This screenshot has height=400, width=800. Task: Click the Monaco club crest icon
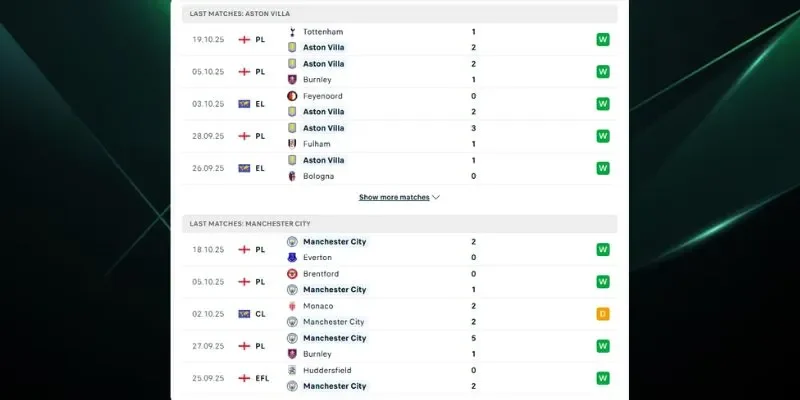(x=292, y=306)
